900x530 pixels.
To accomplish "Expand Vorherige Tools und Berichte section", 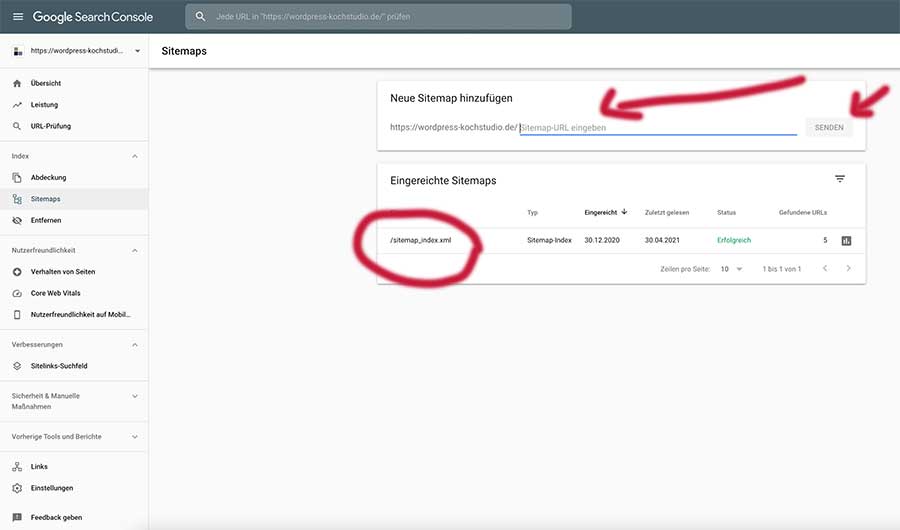I will [135, 437].
